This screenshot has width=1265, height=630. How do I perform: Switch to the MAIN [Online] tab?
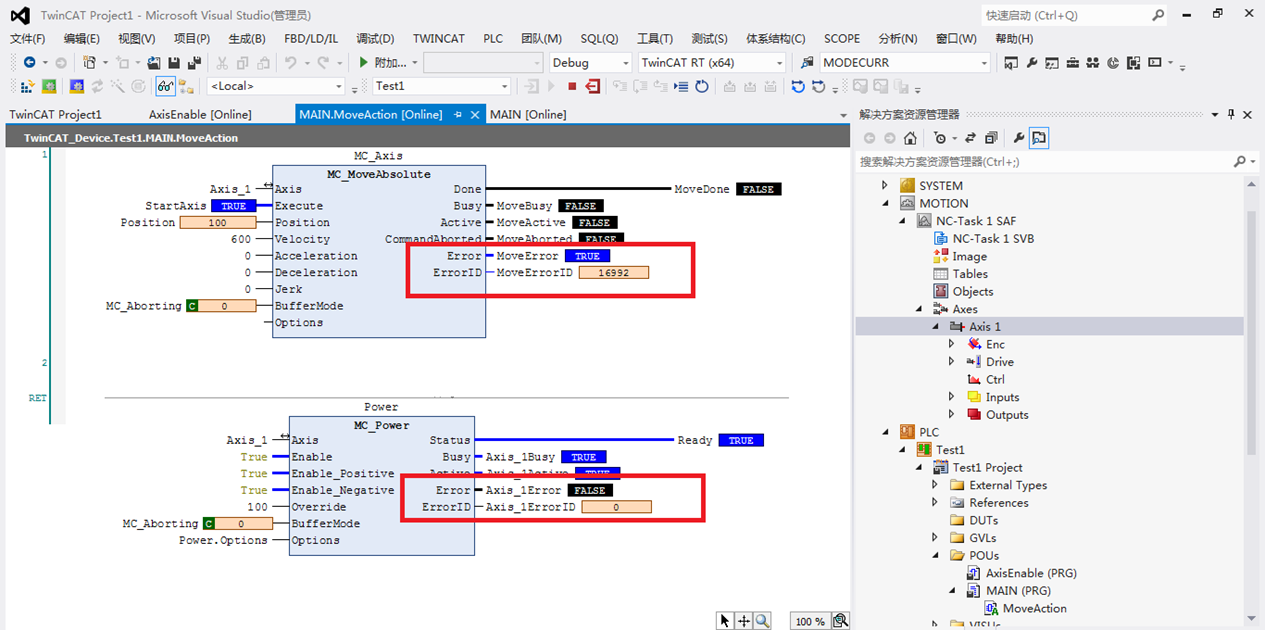(528, 114)
